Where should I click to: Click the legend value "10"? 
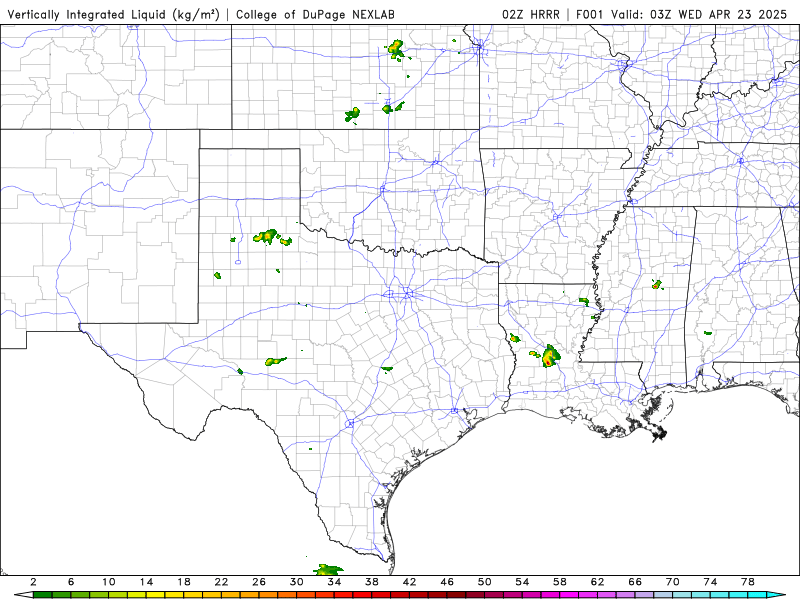point(109,582)
